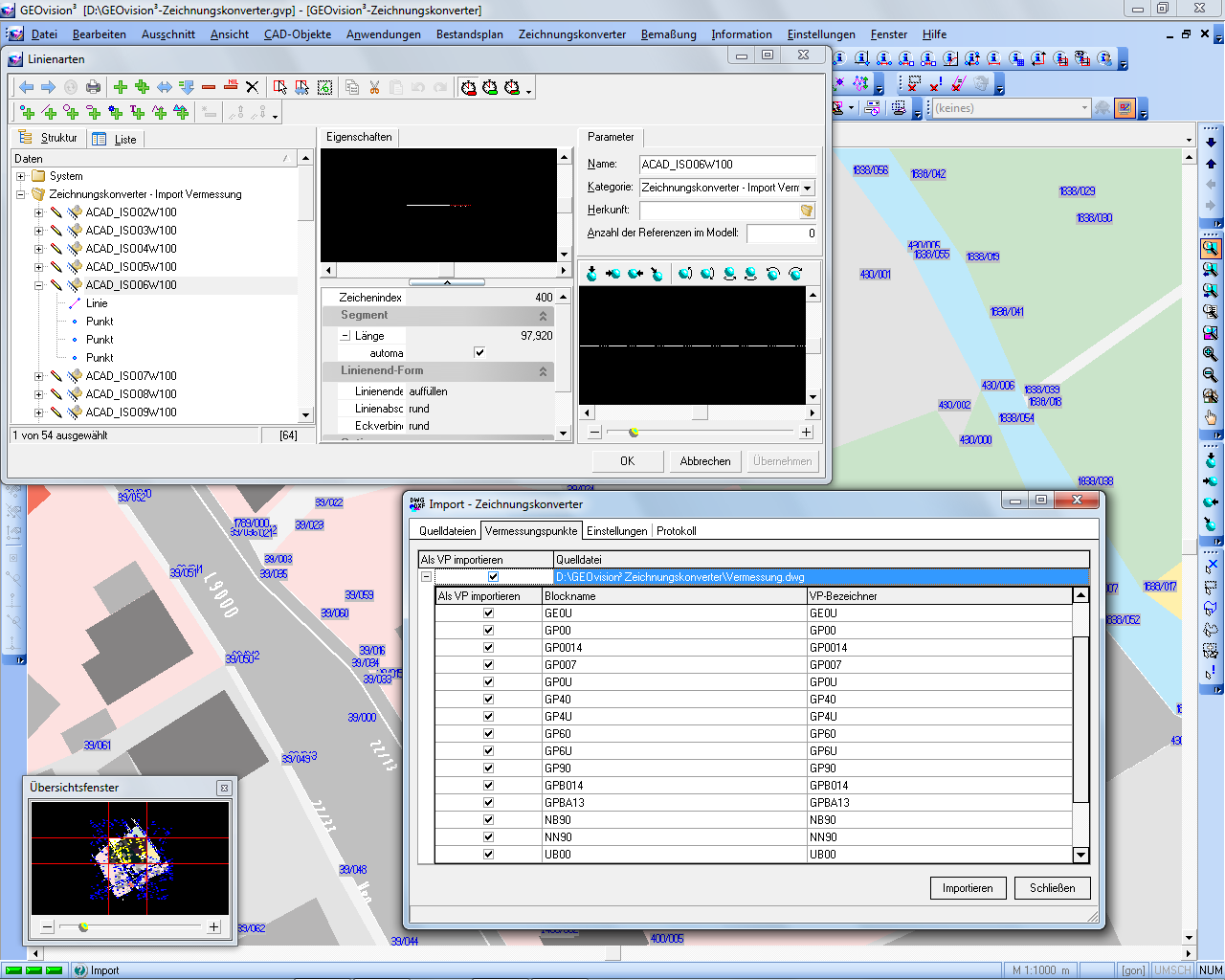The width and height of the screenshot is (1225, 980).
Task: Collapse Zeichnungskonverter - Import Vermessung node
Action: click(20, 194)
